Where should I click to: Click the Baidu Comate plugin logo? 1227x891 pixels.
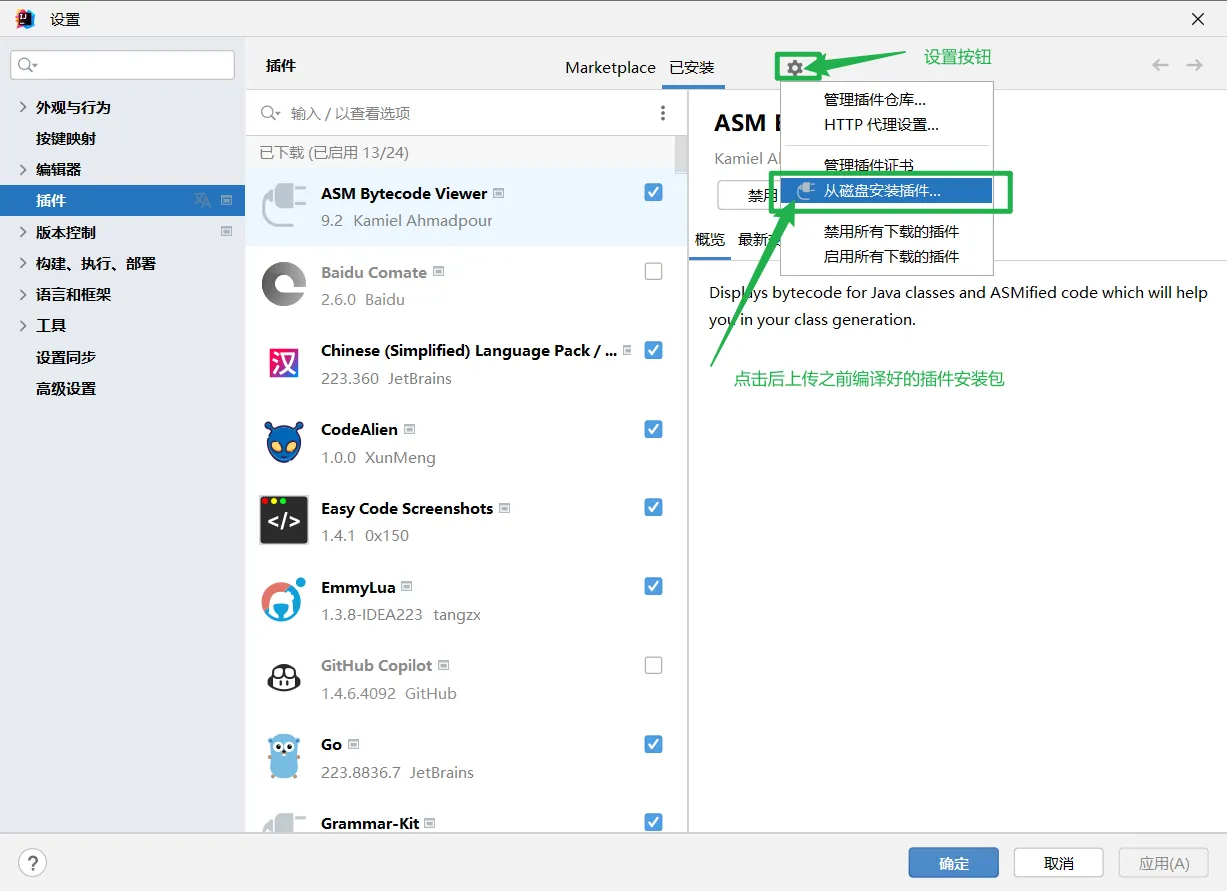click(283, 285)
